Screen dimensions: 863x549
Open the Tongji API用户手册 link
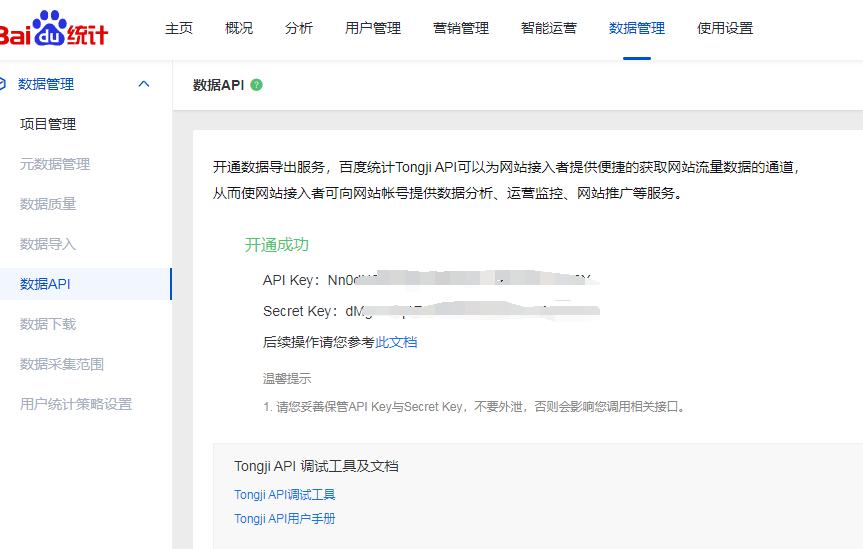(285, 518)
